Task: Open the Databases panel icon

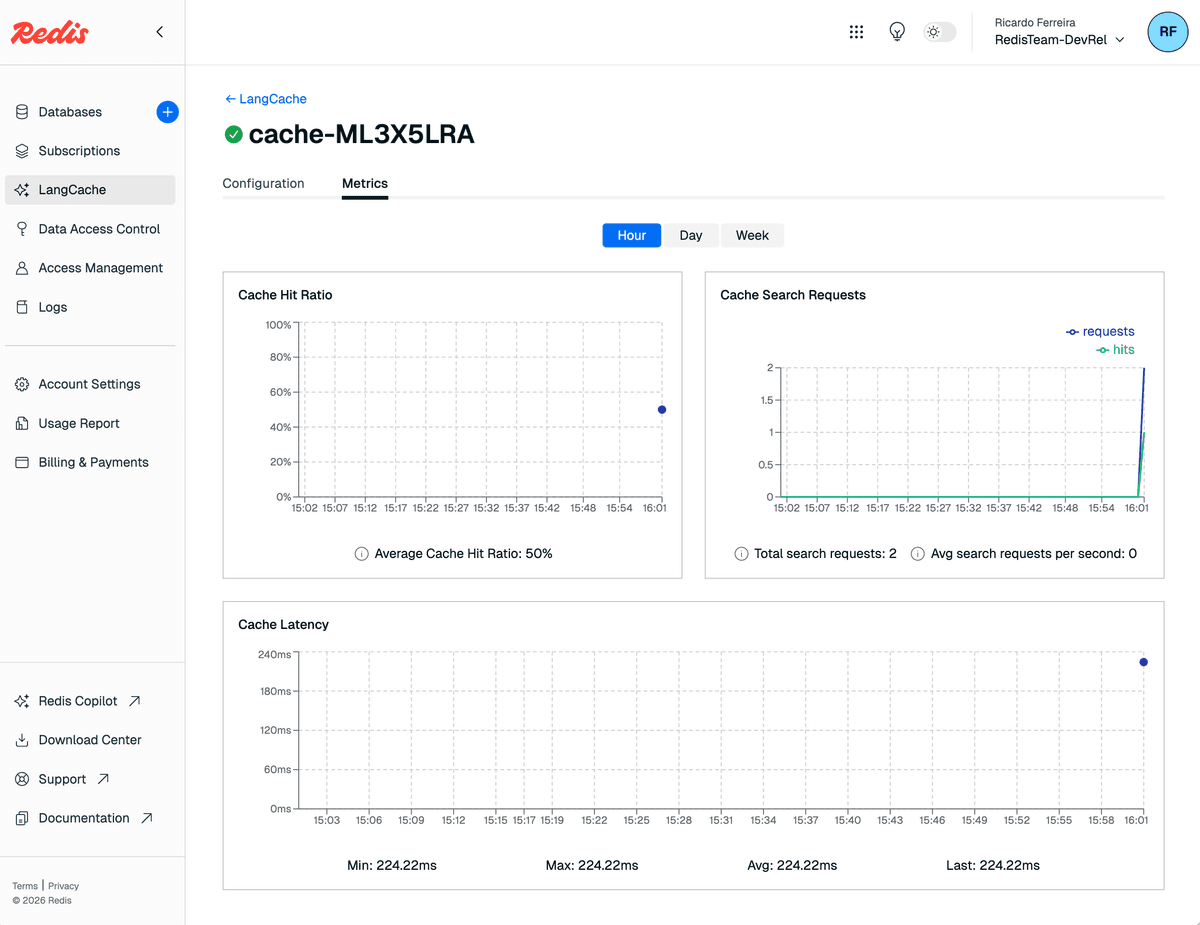Action: 22,111
